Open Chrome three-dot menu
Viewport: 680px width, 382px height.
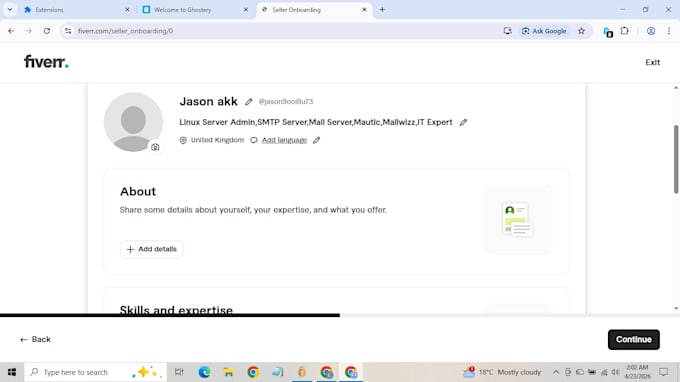[x=669, y=31]
